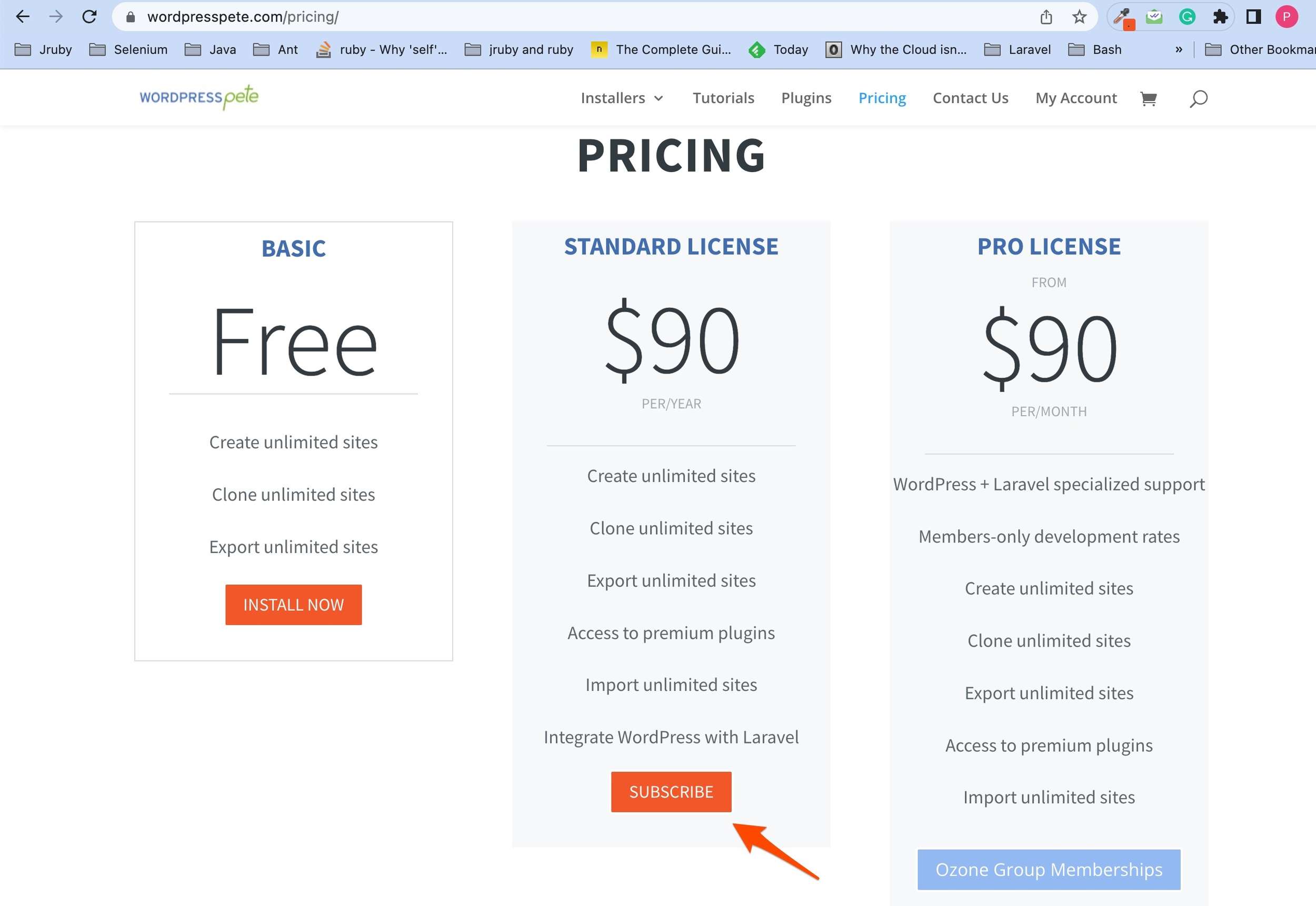Click the site search magnifier icon
The width and height of the screenshot is (1316, 906).
[1198, 99]
